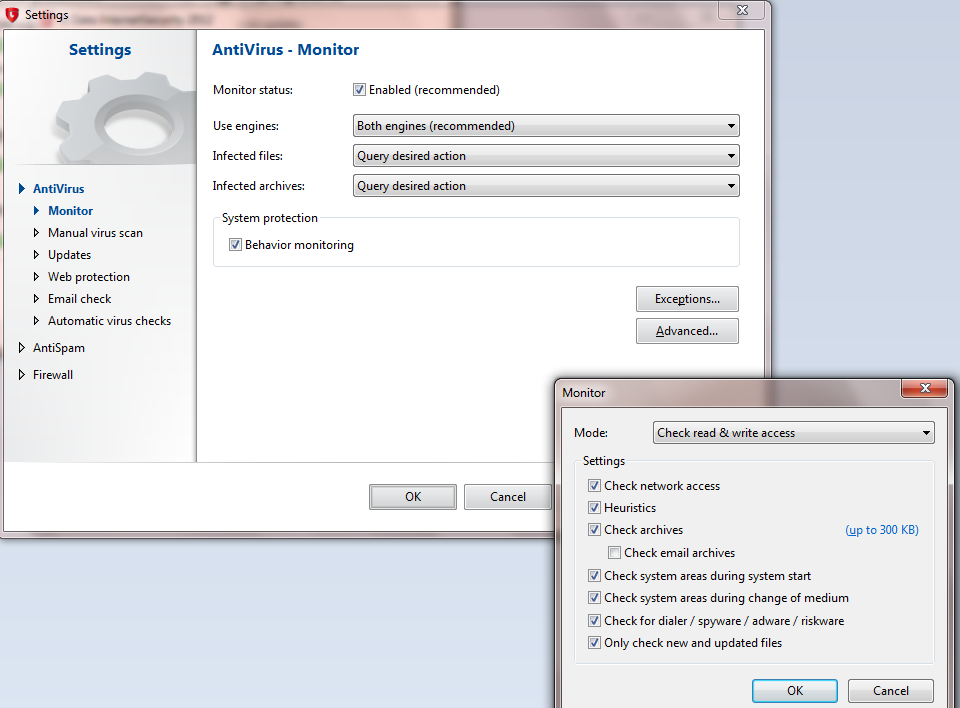Click OK in the Settings window
This screenshot has width=960, height=708.
(413, 497)
